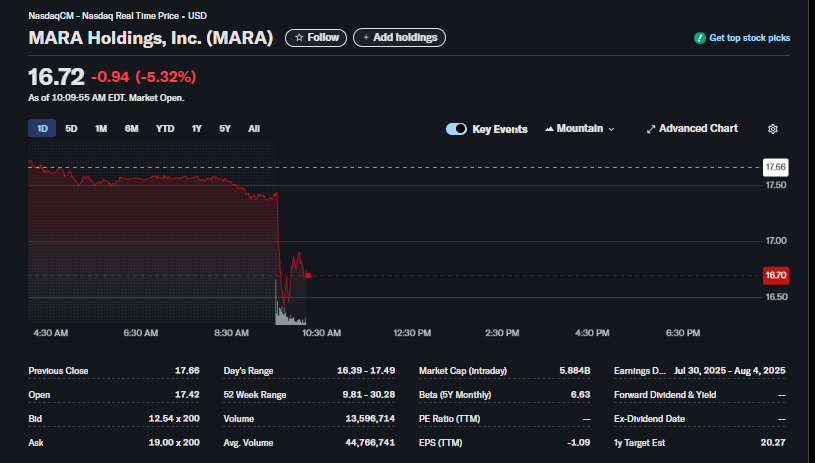Click EPS (TTM) value -1.09
815x463 pixels.
coord(579,442)
